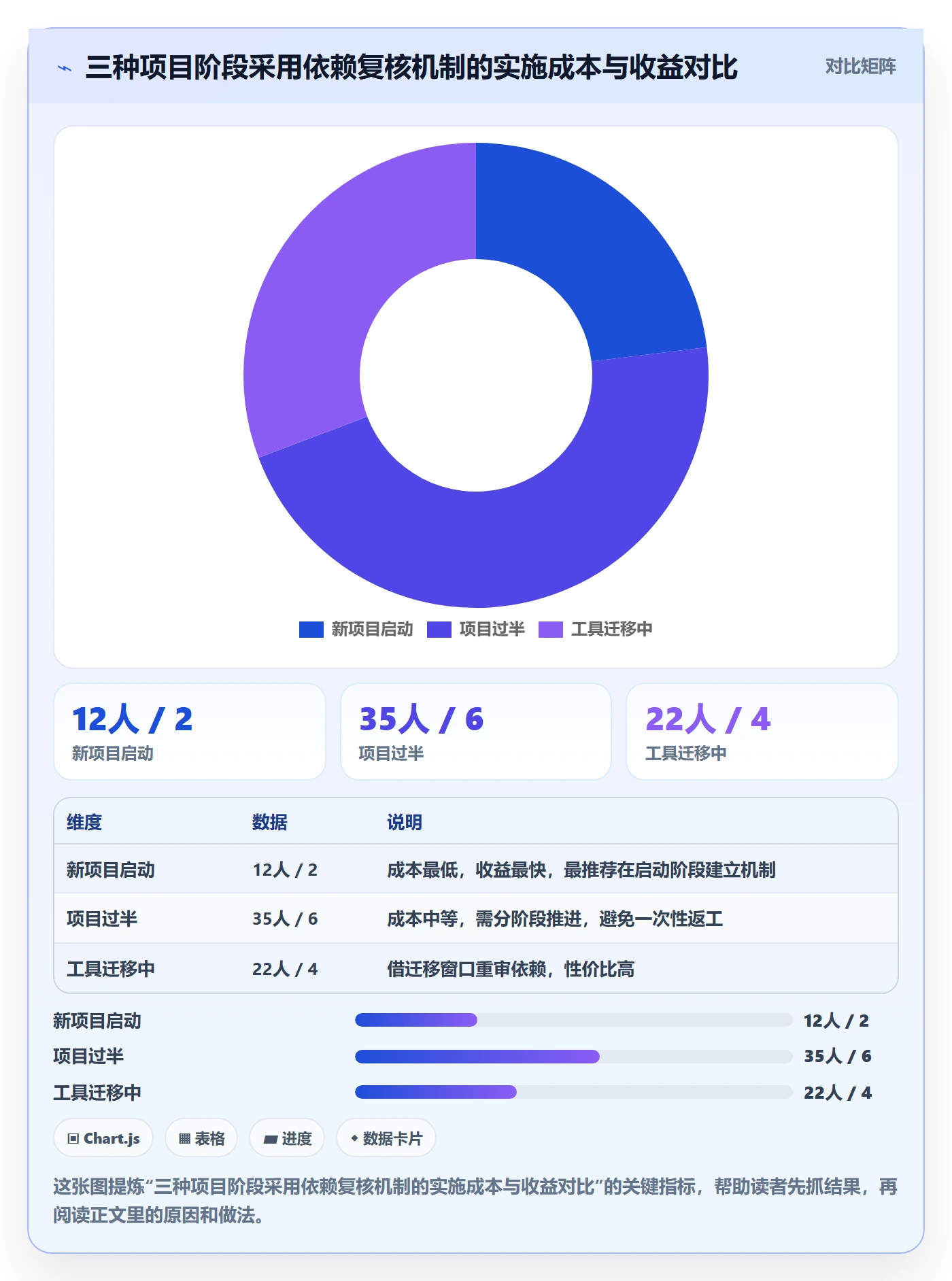The width and height of the screenshot is (952, 1281).
Task: Click the 35人 / 6 value beside the progress bar
Action: tap(838, 1056)
